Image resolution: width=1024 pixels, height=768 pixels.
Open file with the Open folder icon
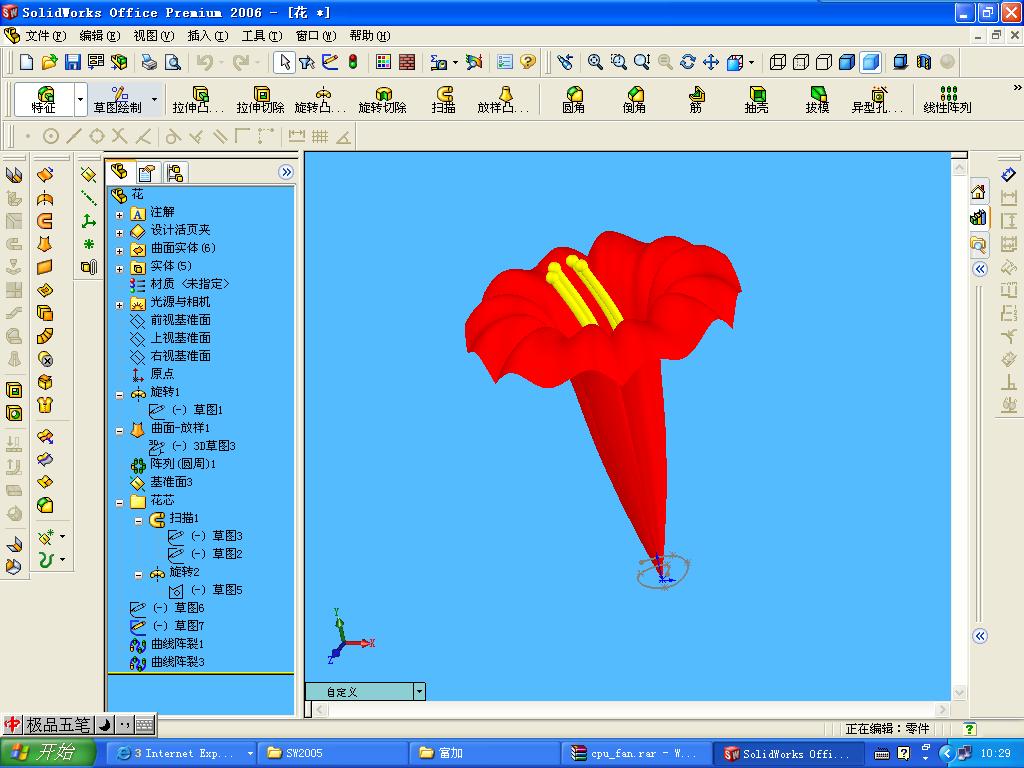(x=49, y=62)
